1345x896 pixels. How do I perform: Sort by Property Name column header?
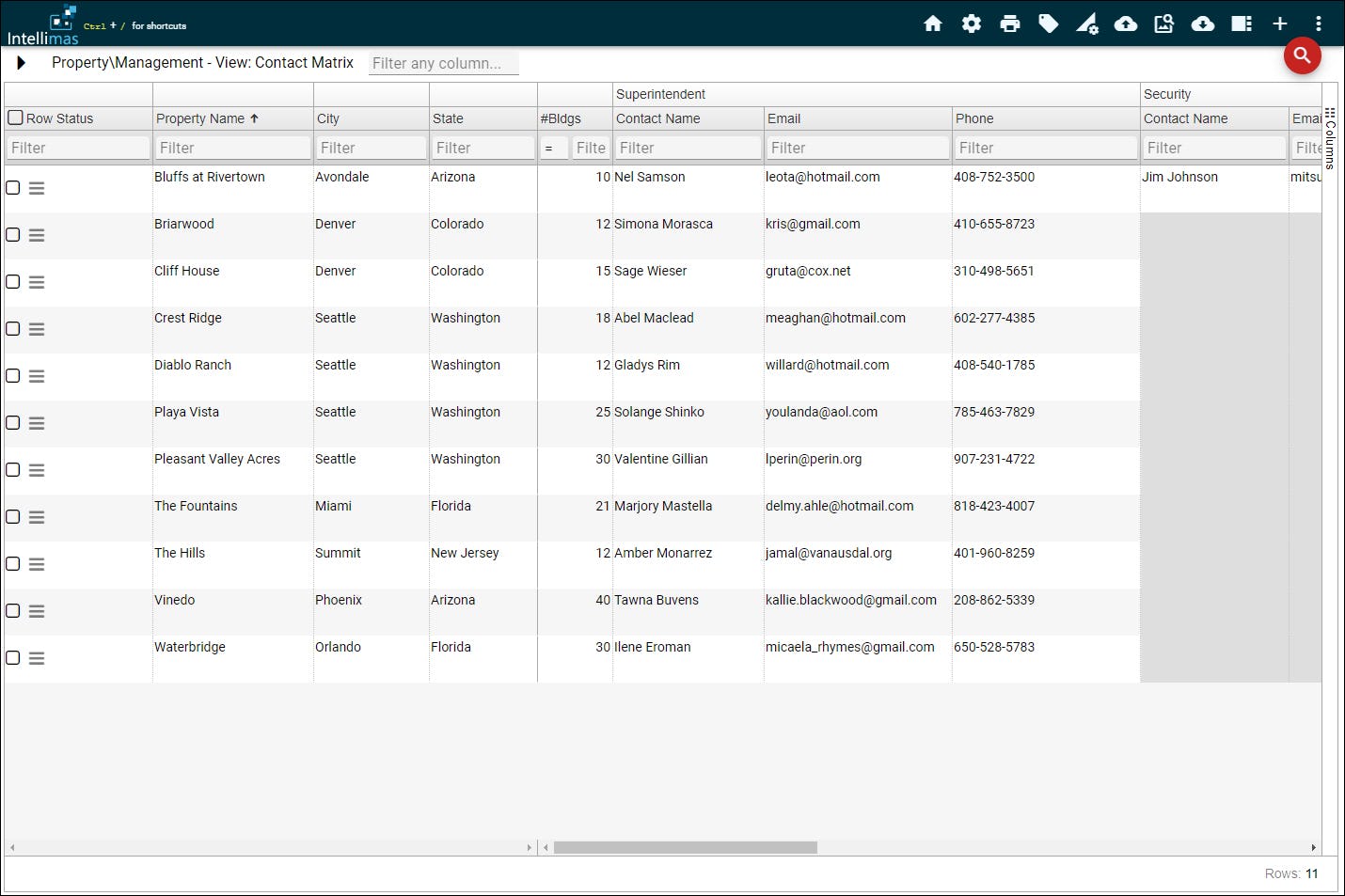(204, 118)
